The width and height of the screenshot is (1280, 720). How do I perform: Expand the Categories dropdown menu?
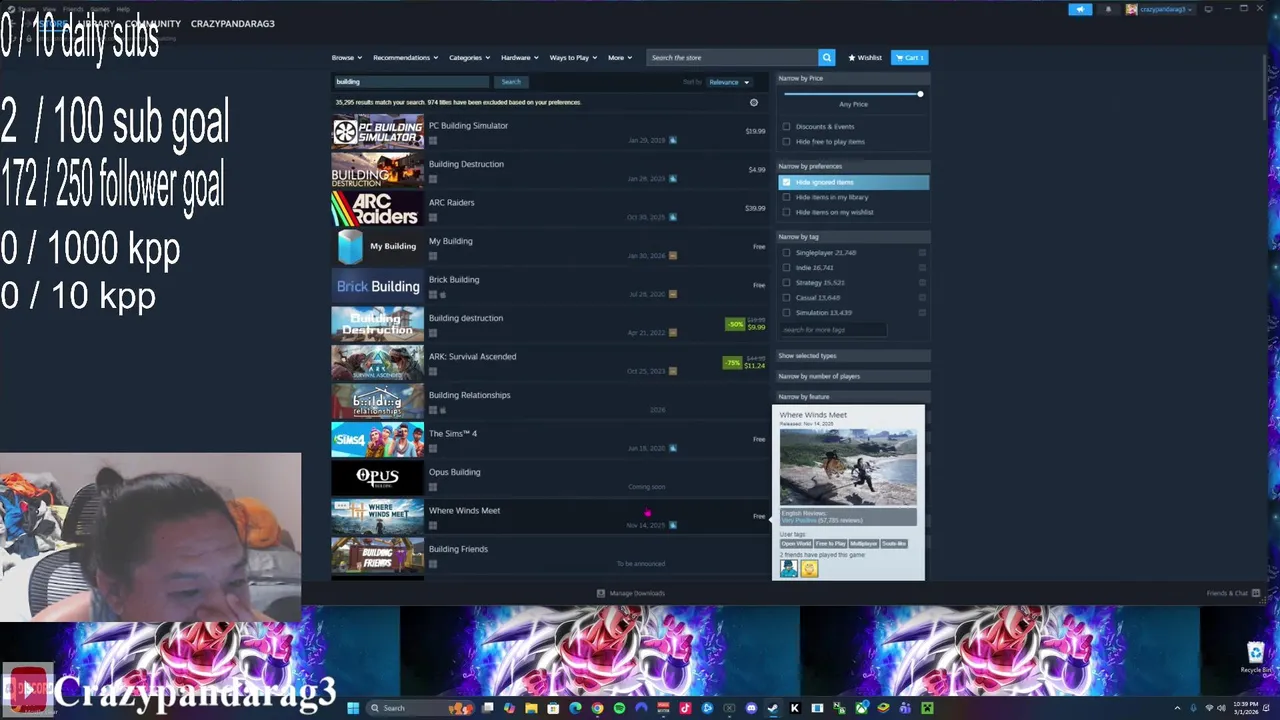coord(469,57)
